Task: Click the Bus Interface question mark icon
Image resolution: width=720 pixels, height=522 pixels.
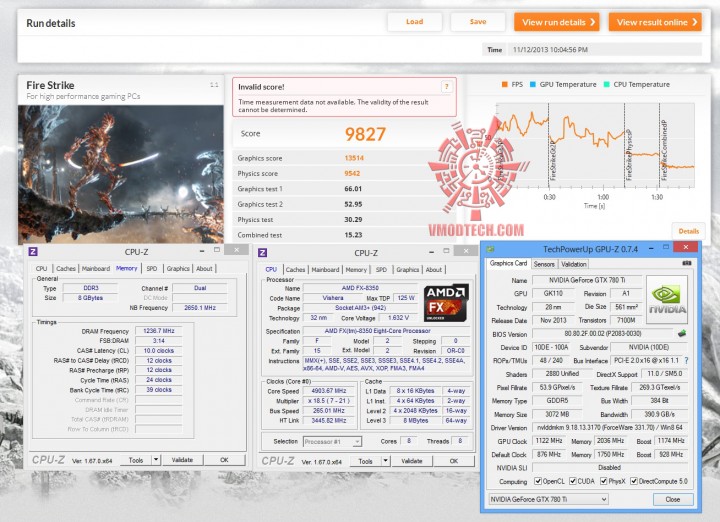Action: [x=686, y=360]
